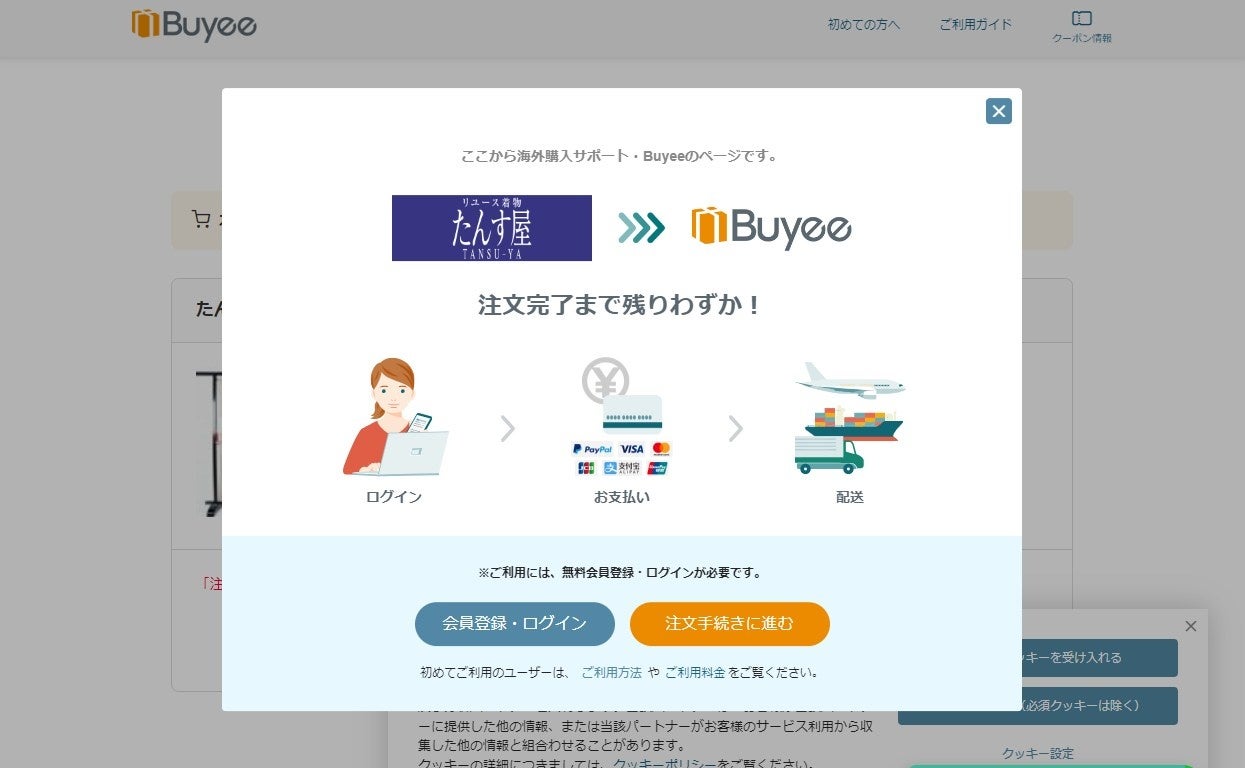Click the ここから海外購入サポート intro text
The height and width of the screenshot is (768, 1245).
[619, 156]
